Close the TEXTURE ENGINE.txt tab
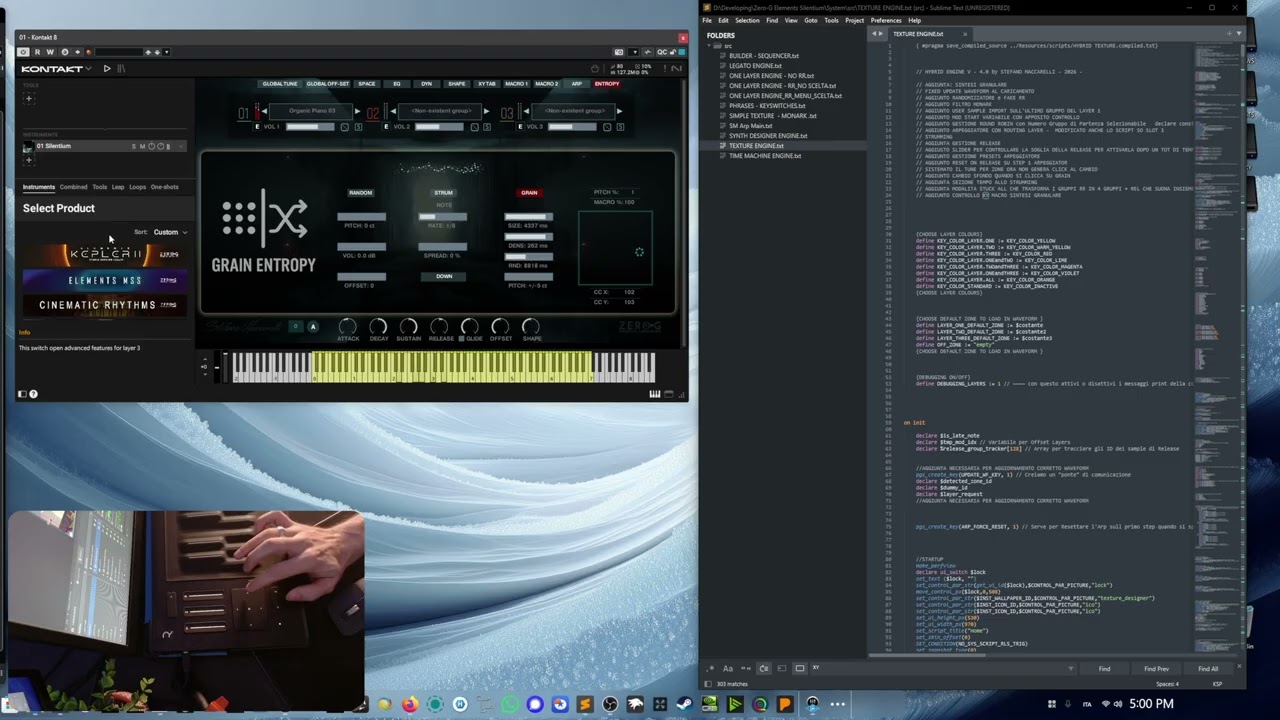 point(965,34)
